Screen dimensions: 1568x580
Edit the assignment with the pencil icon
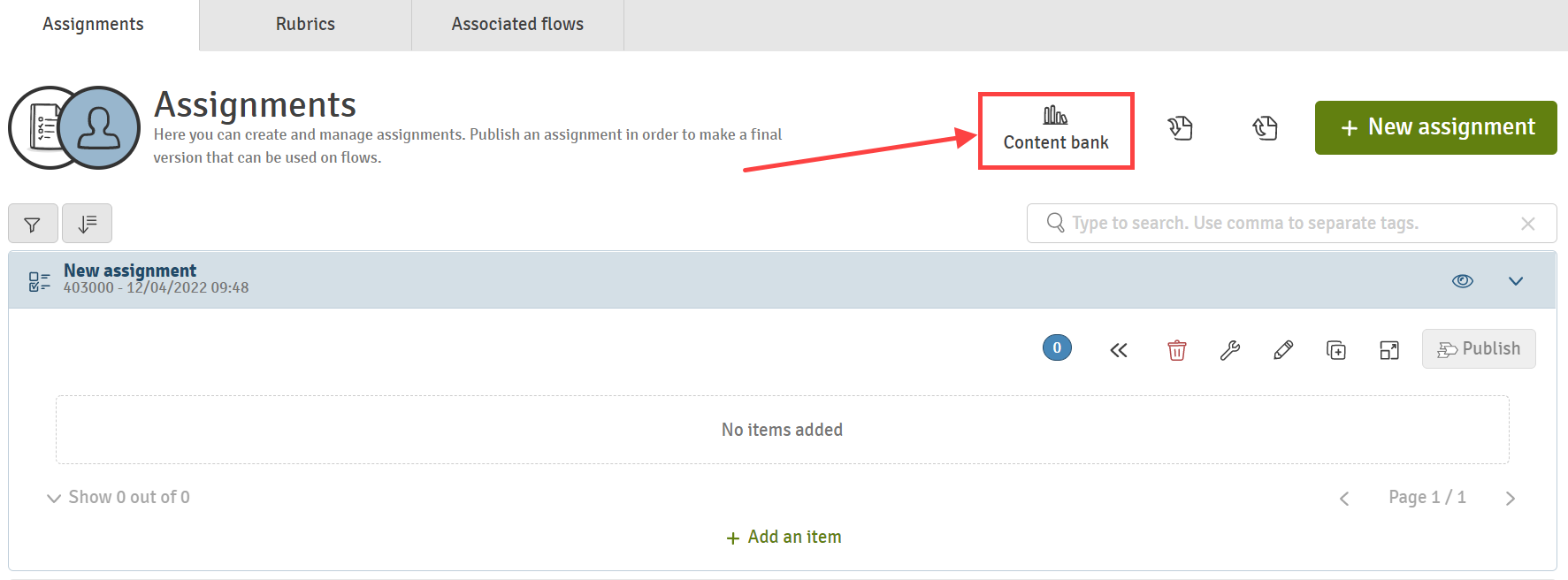pyautogui.click(x=1283, y=350)
